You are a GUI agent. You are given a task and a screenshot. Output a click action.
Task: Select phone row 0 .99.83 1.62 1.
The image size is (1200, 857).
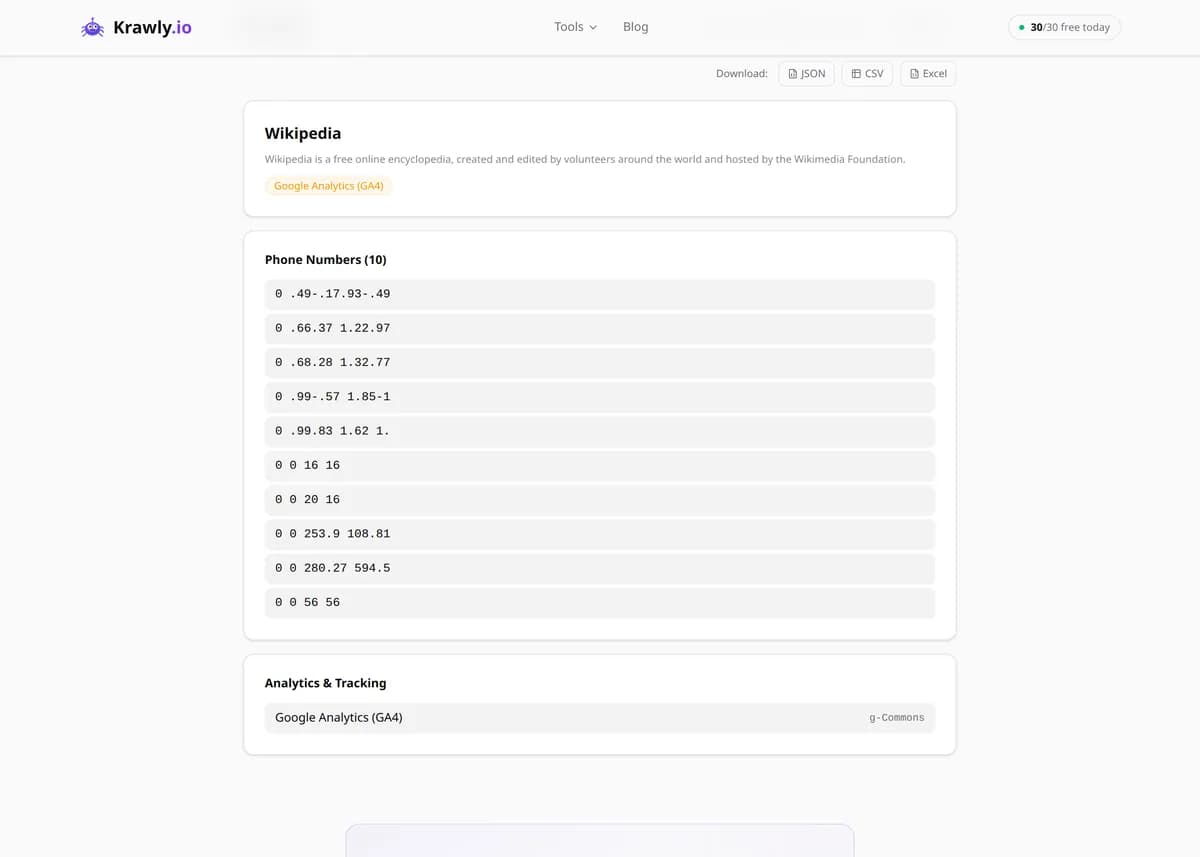click(600, 431)
